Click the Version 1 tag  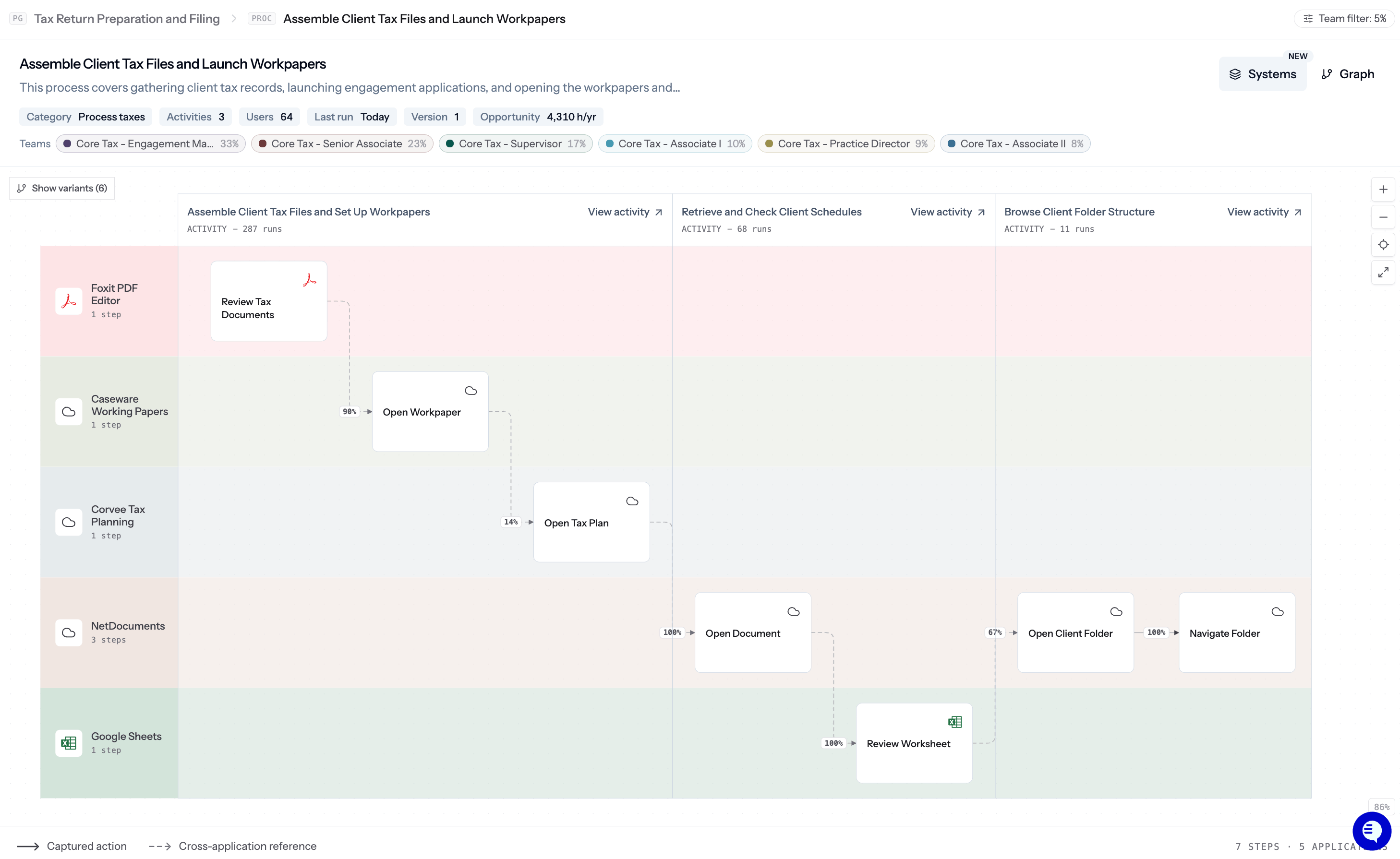435,117
